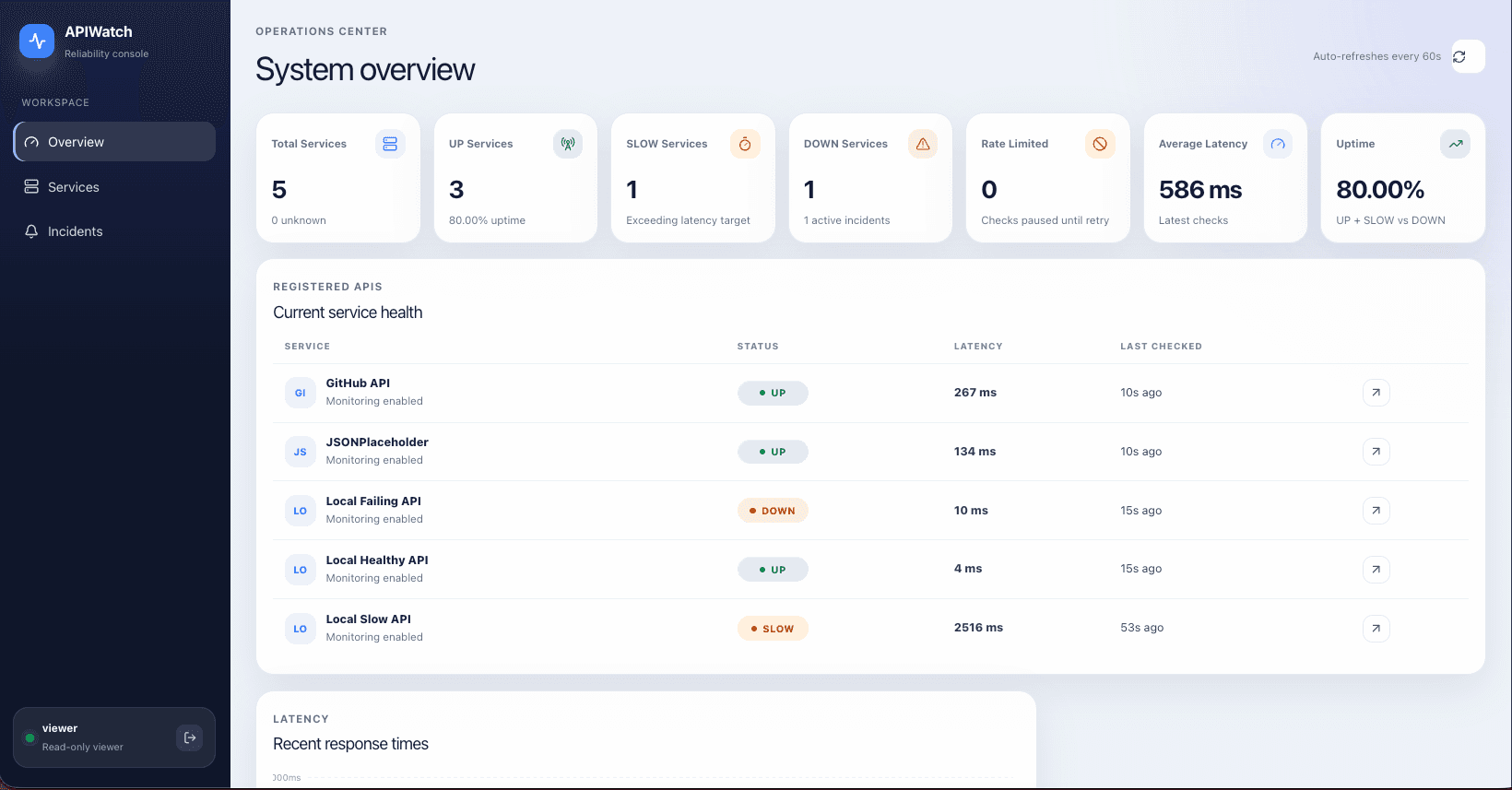Click the green online status dot for viewer
This screenshot has height=790, width=1512.
tap(30, 737)
